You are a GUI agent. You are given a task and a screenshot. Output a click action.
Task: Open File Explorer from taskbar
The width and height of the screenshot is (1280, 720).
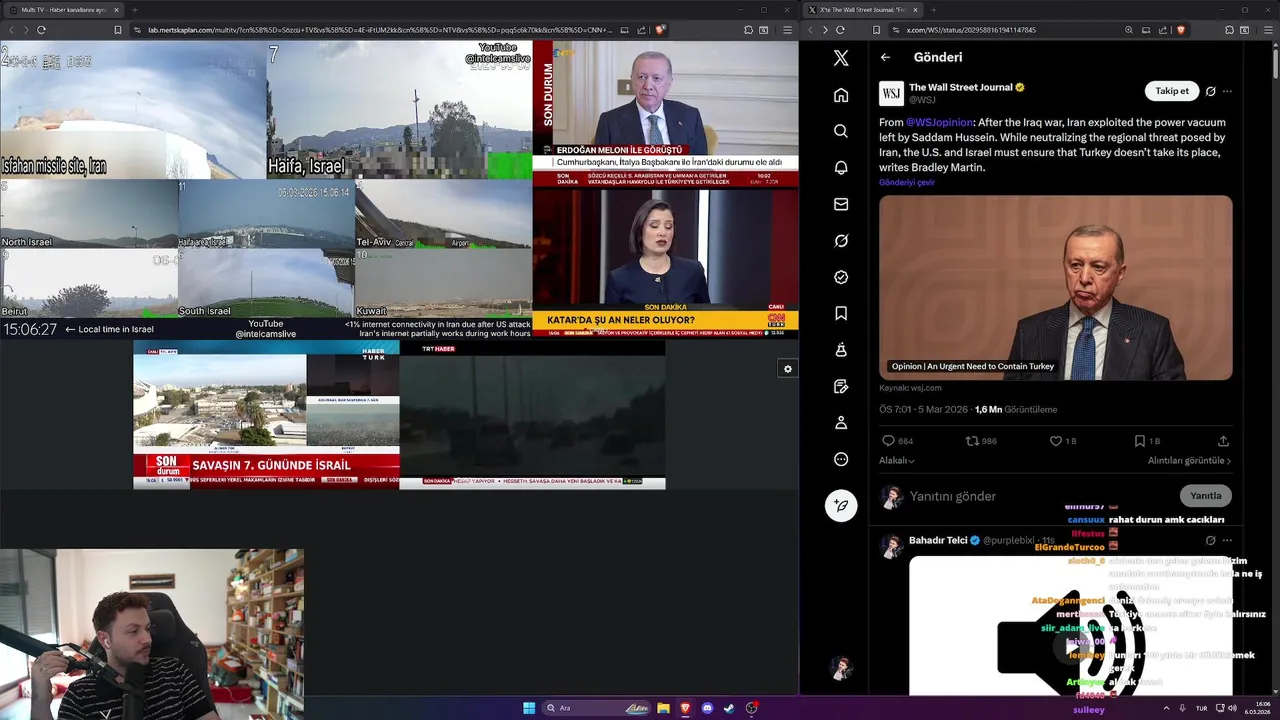pos(663,708)
